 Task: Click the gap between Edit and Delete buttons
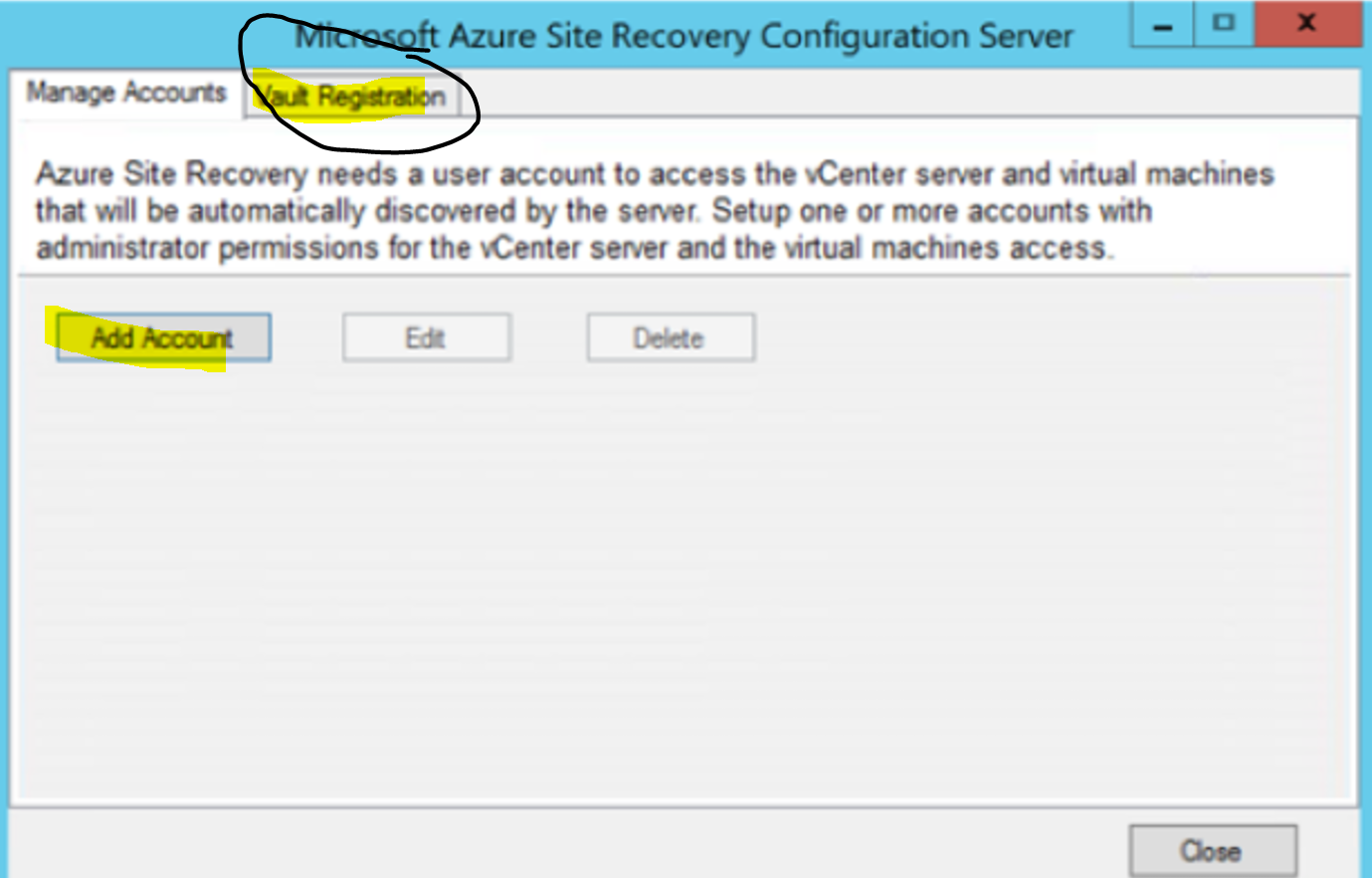point(549,338)
